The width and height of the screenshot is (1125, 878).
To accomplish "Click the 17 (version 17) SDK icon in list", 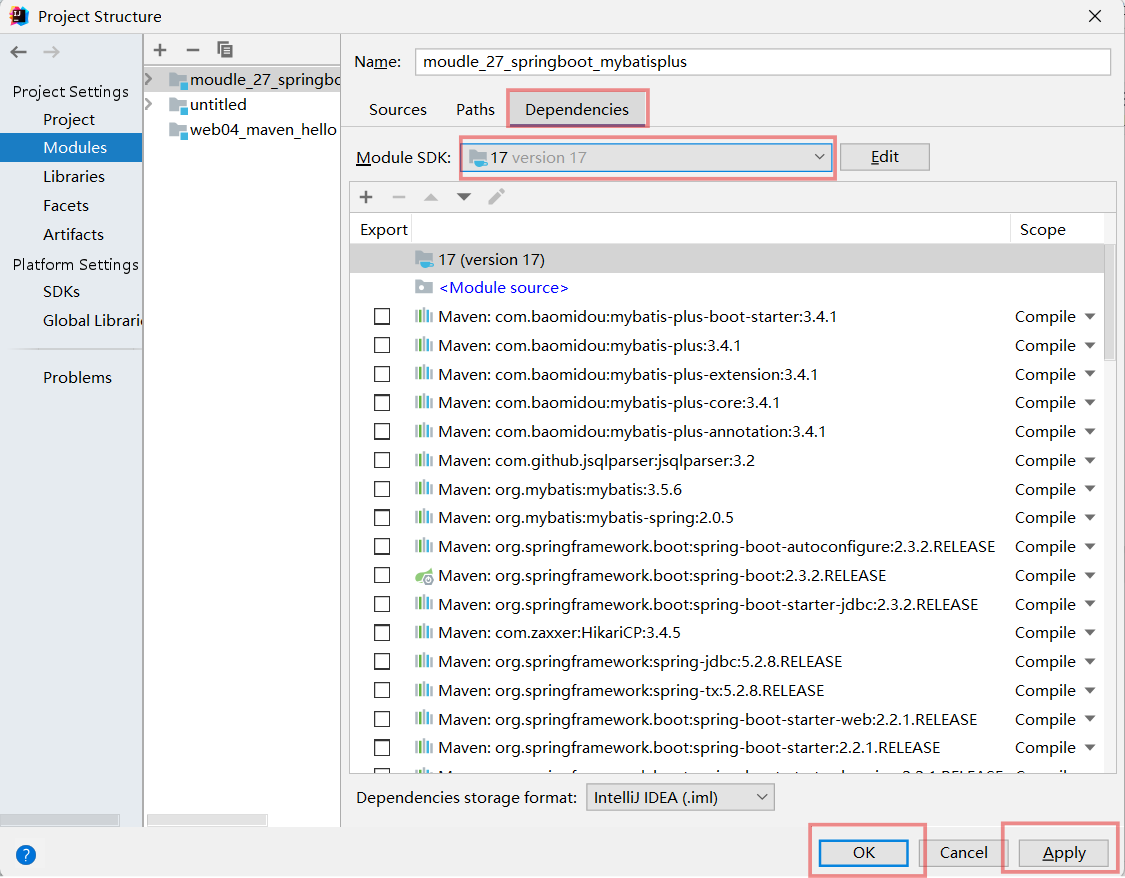I will [x=424, y=260].
